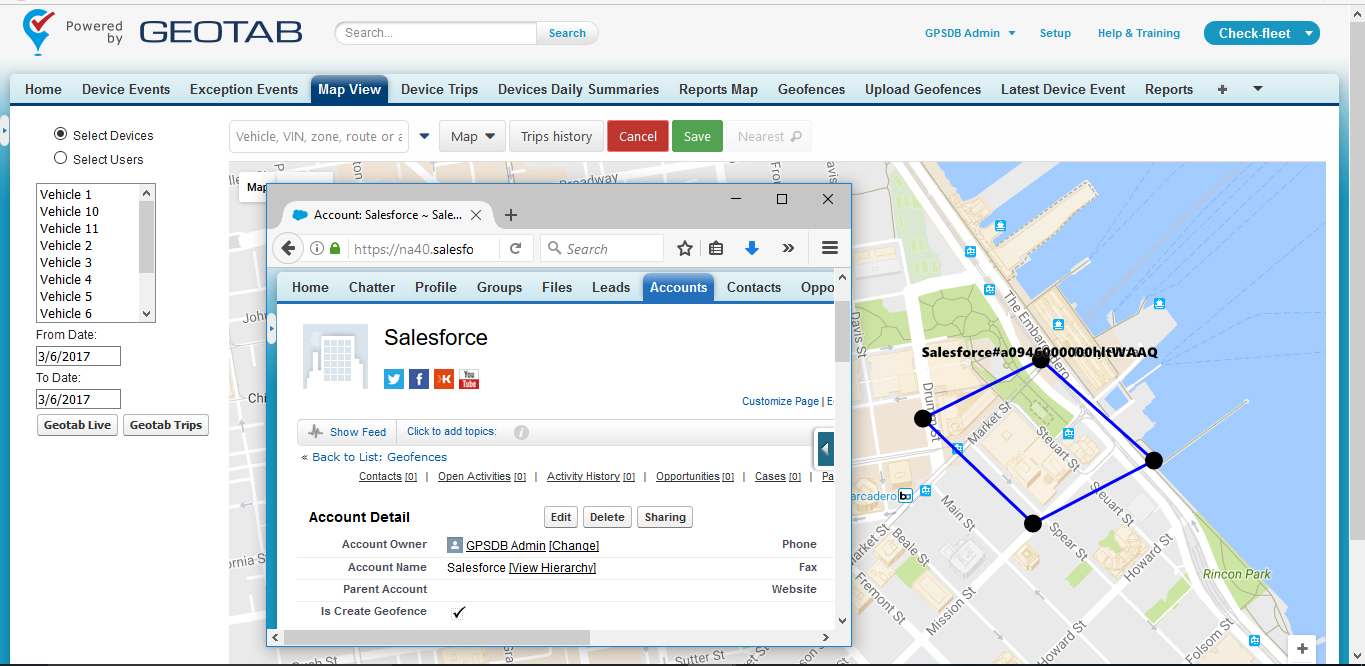The height and width of the screenshot is (666, 1365).
Task: Zoom the map with the plus icon
Action: [x=1301, y=648]
